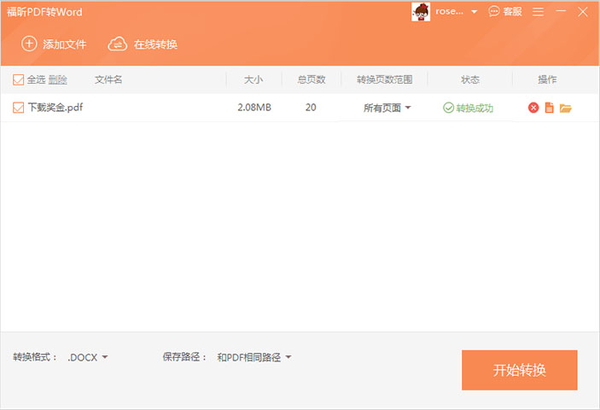Click the 20 total pages cell
This screenshot has height=410, width=600.
pyautogui.click(x=311, y=108)
